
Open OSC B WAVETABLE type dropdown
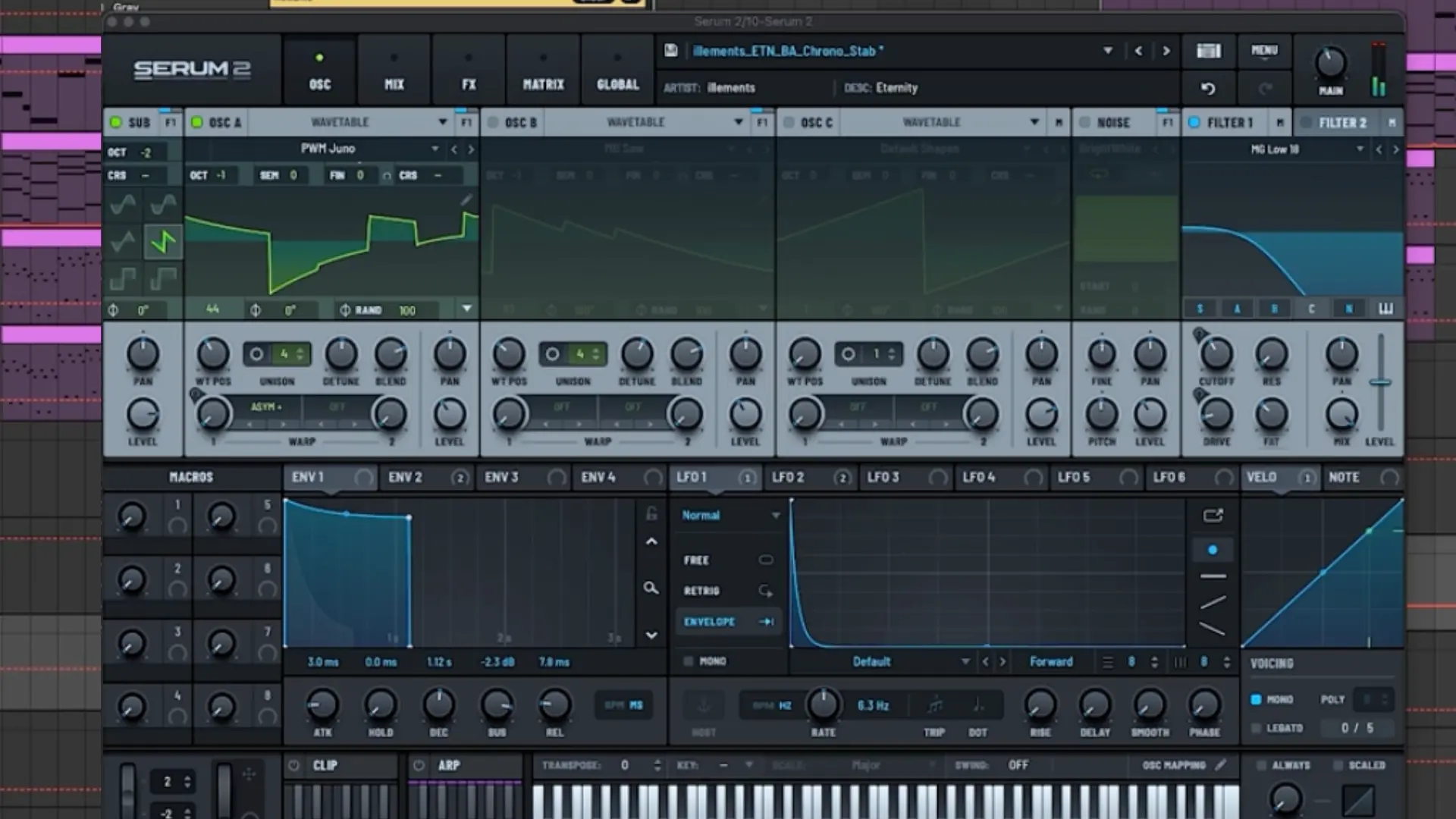(739, 122)
